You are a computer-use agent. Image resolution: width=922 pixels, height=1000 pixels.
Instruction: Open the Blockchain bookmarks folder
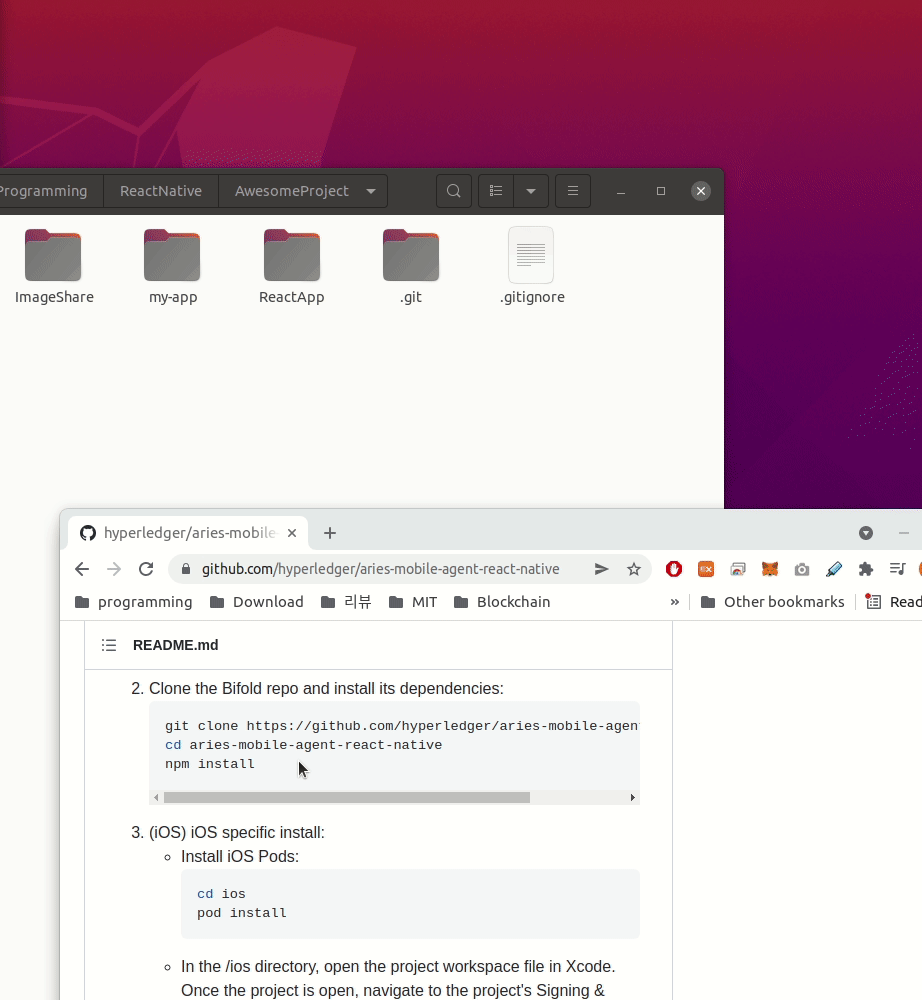(x=502, y=602)
